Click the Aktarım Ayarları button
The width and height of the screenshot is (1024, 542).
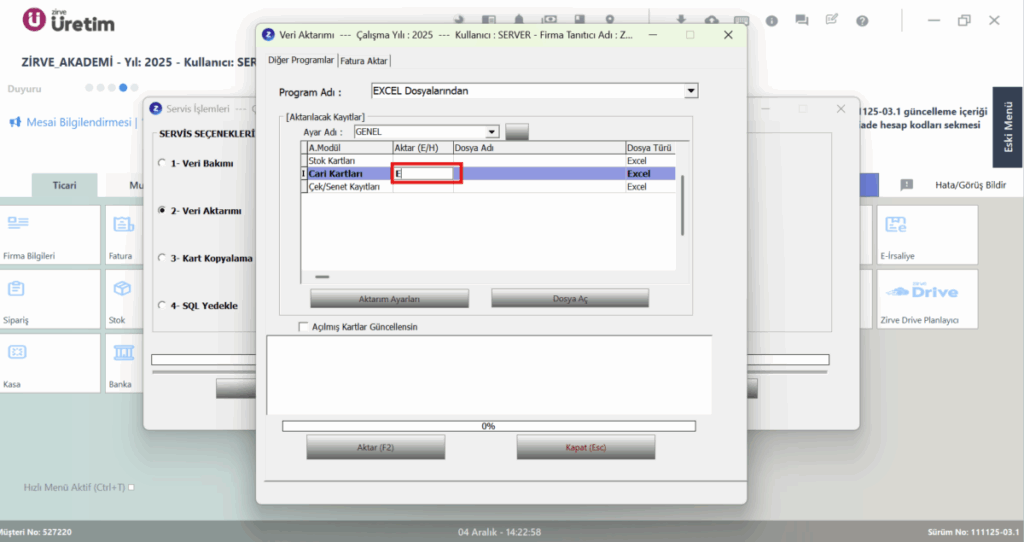389,298
